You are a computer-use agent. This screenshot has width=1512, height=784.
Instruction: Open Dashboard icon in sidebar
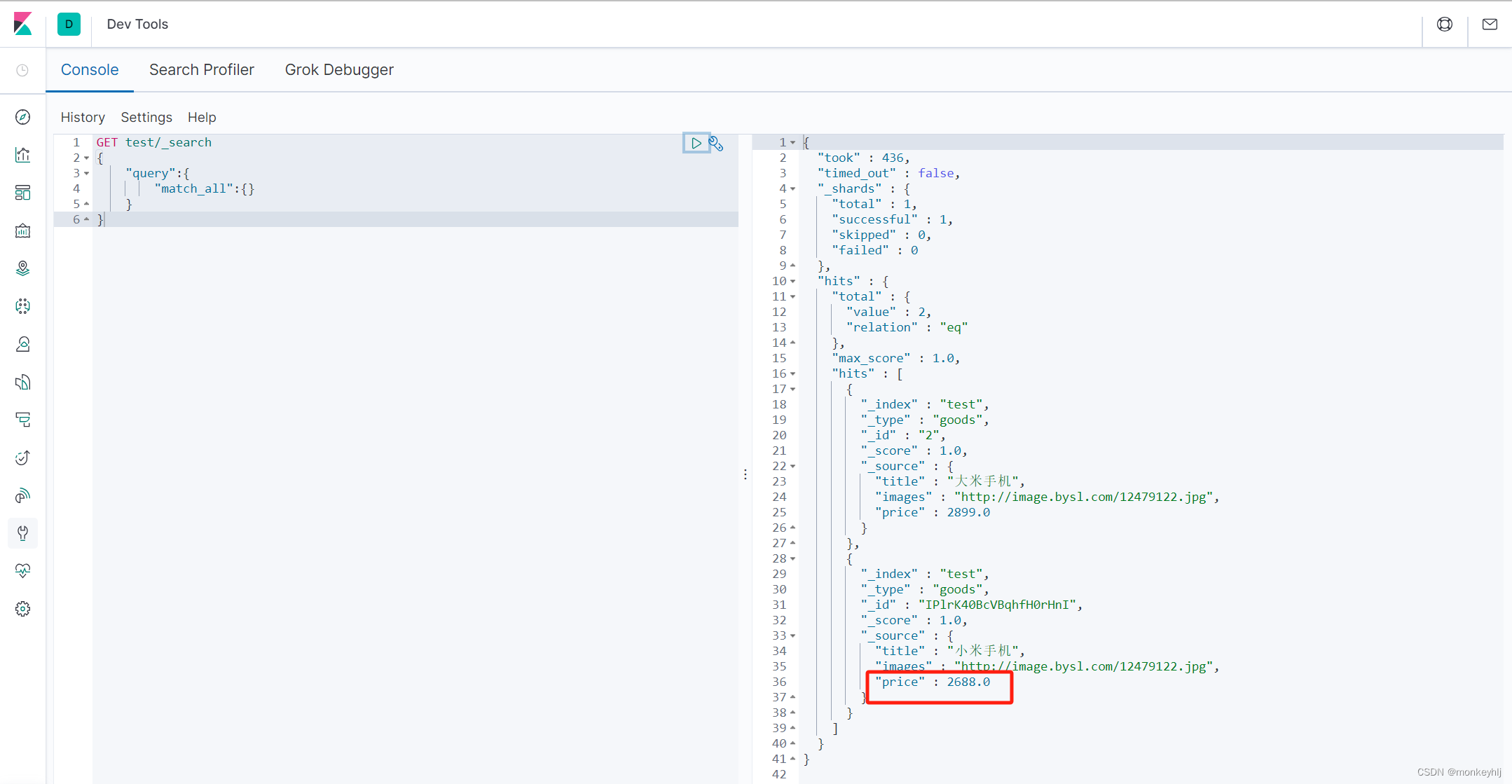point(22,193)
